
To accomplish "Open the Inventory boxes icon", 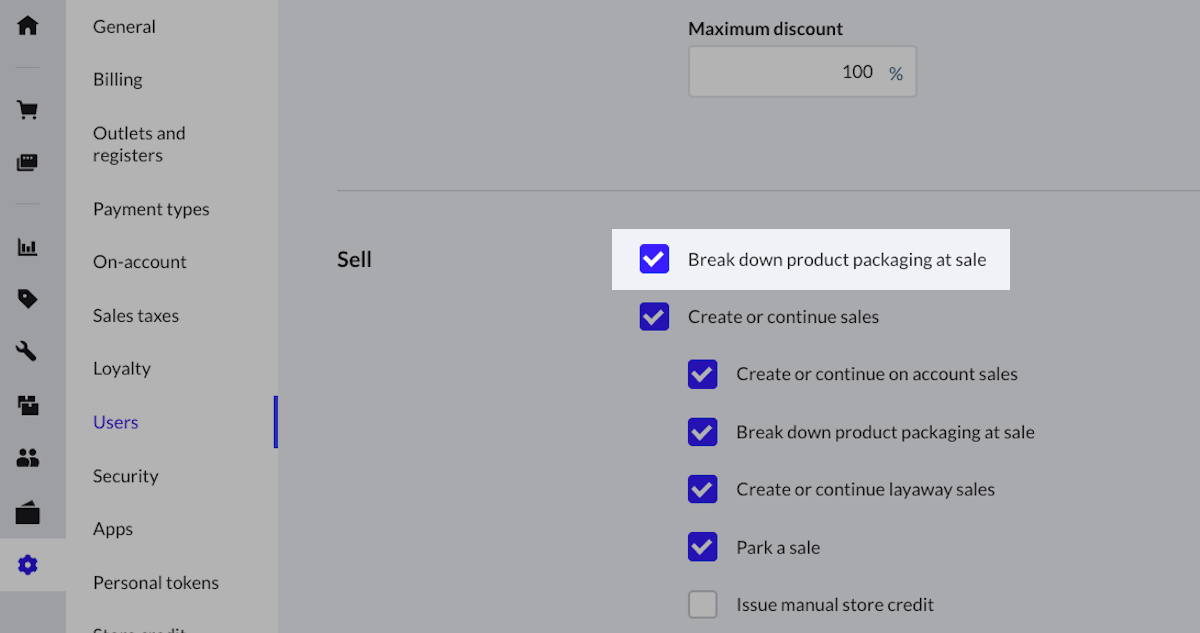I will coord(28,405).
